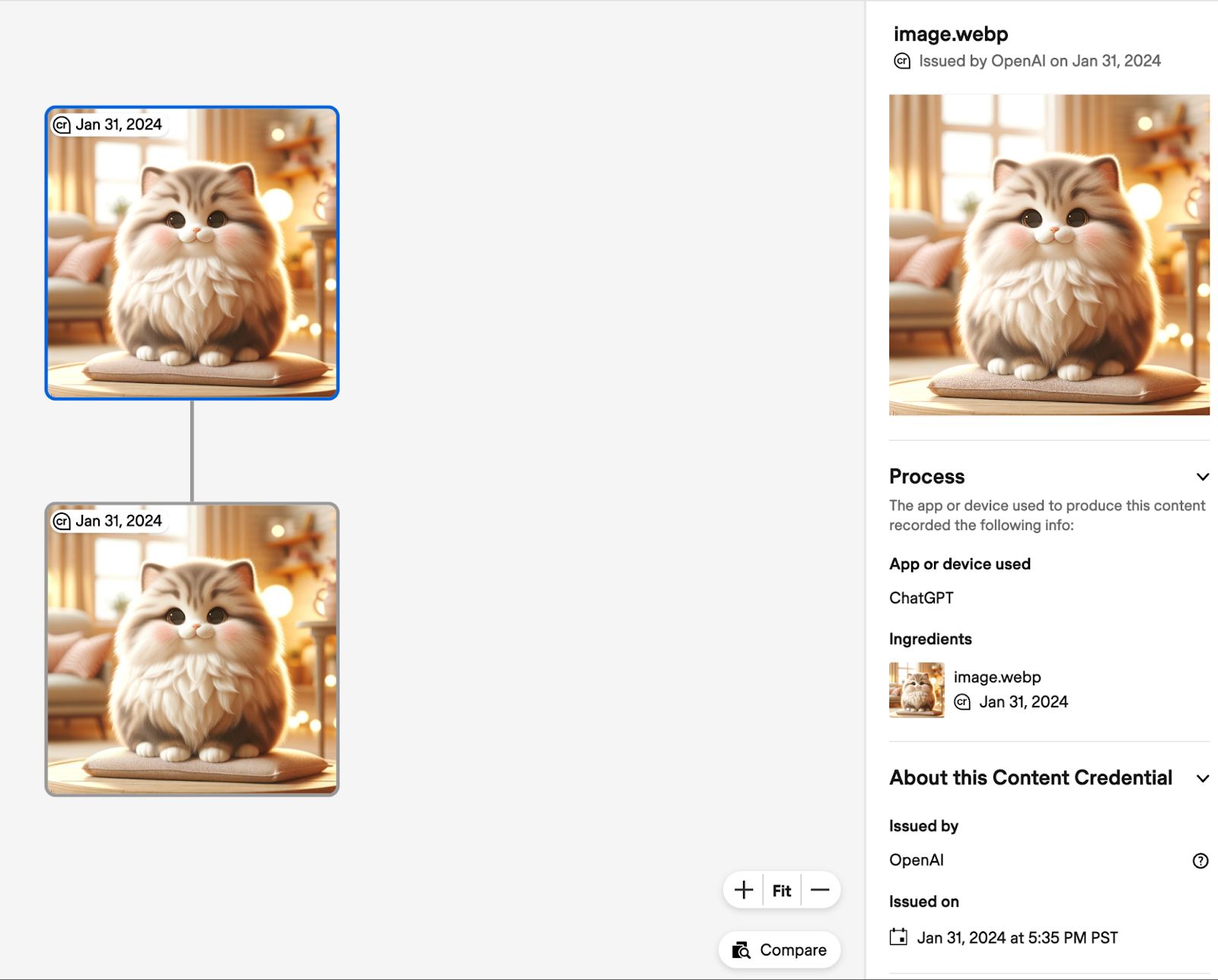Click the Jan 31, 2024 badge on the top node

118,124
